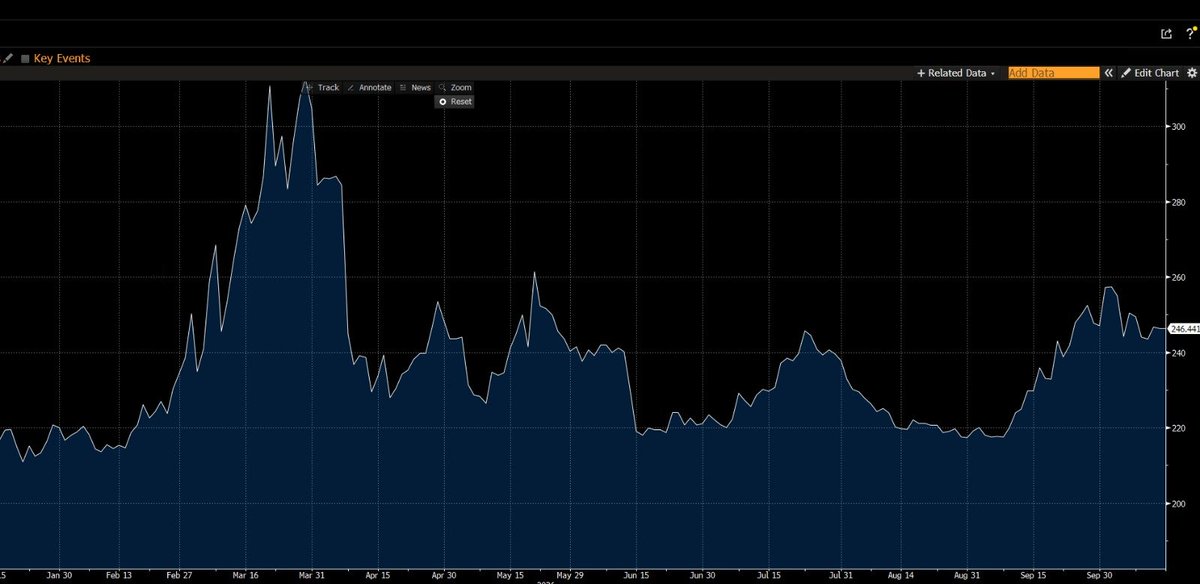Click the Mar 31 date label
Screen dimensions: 1200x584
[x=313, y=577]
